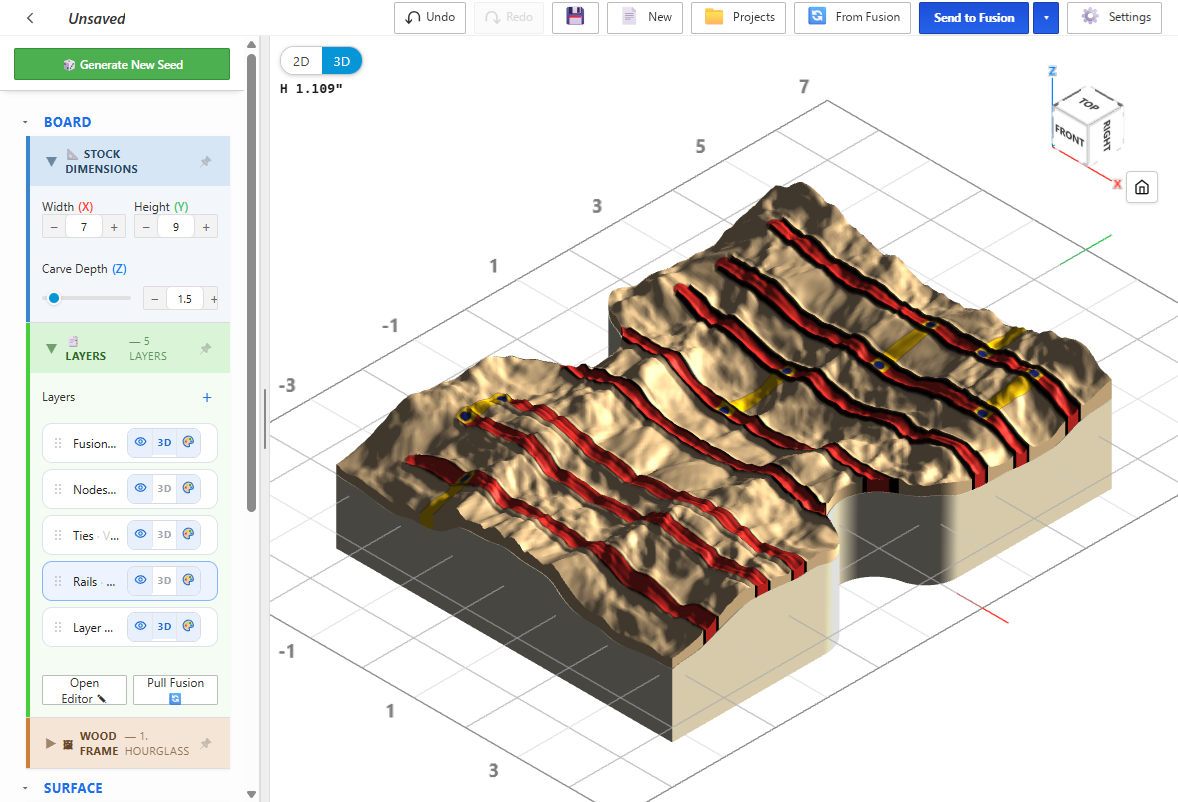Increase Carve Depth value
1178x802 pixels.
point(213,299)
